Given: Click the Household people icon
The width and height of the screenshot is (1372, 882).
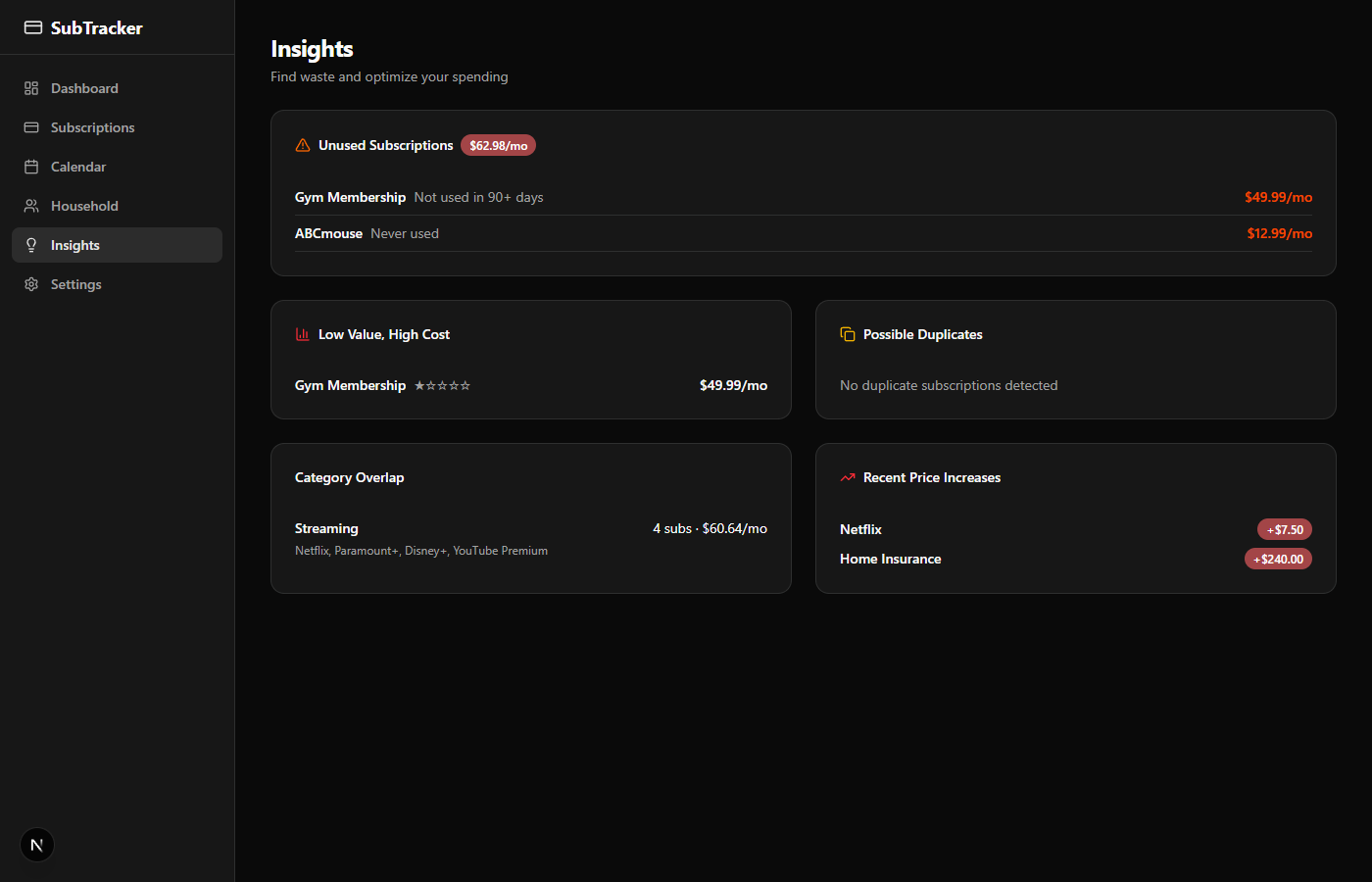Looking at the screenshot, I should tap(31, 206).
